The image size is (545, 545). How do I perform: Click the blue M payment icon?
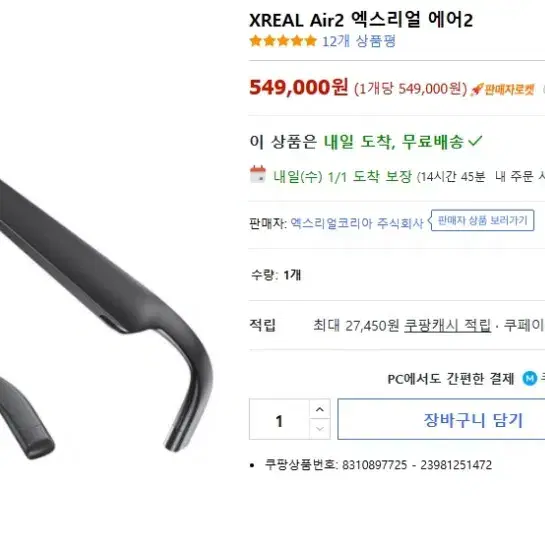click(530, 378)
